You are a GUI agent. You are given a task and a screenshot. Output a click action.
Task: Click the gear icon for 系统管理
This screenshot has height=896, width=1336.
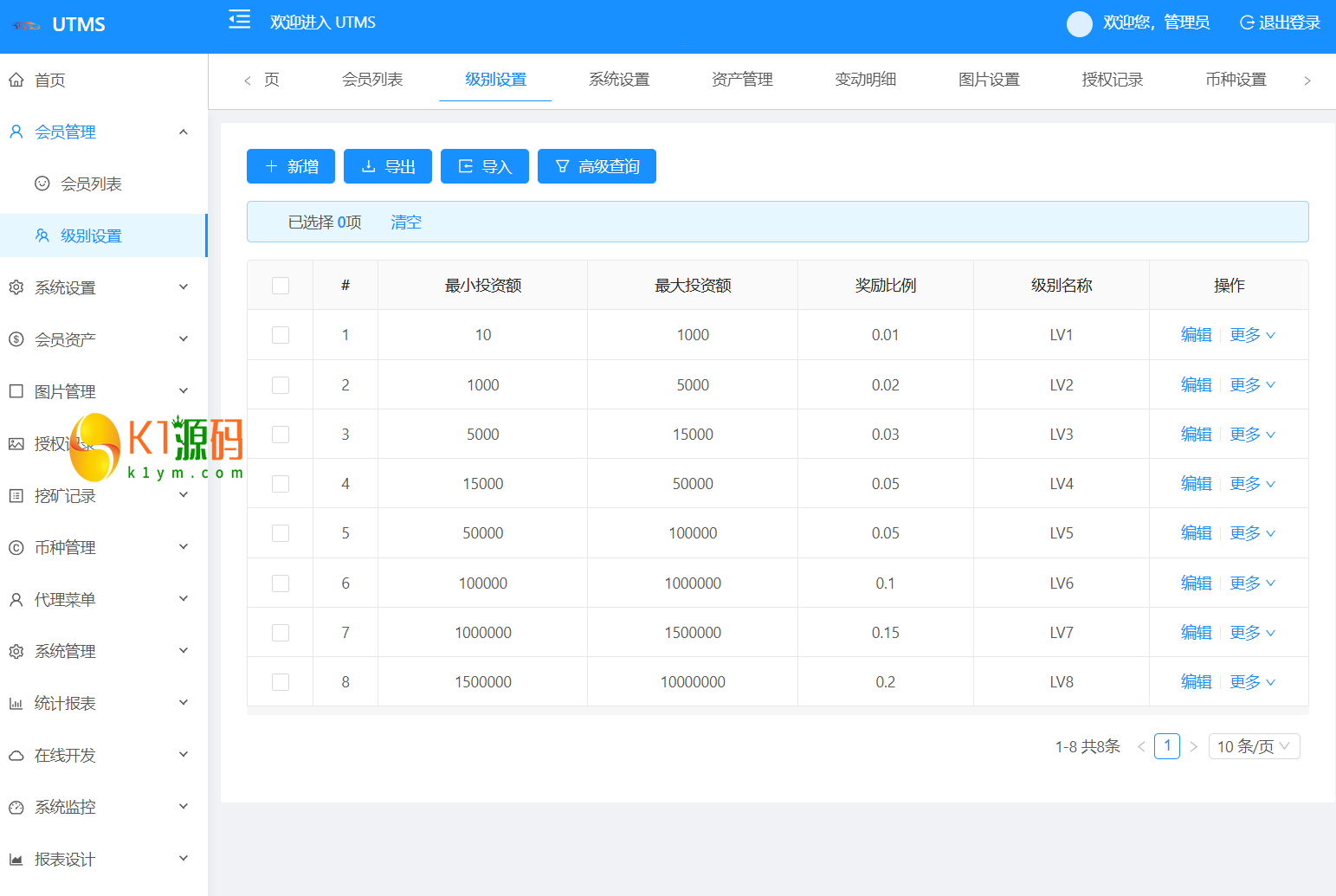pos(16,651)
